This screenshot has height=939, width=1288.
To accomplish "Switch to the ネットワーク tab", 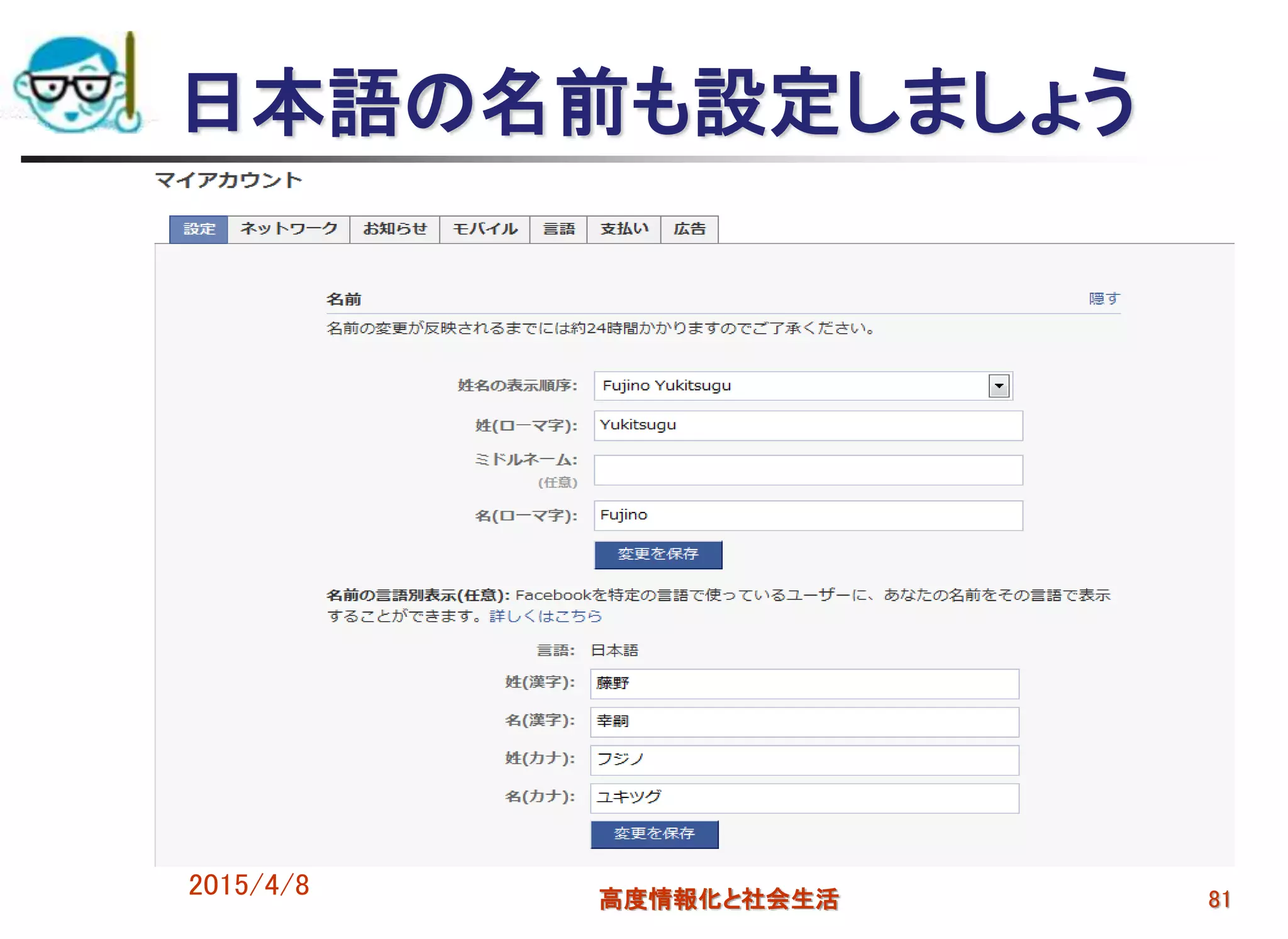I will tap(289, 229).
